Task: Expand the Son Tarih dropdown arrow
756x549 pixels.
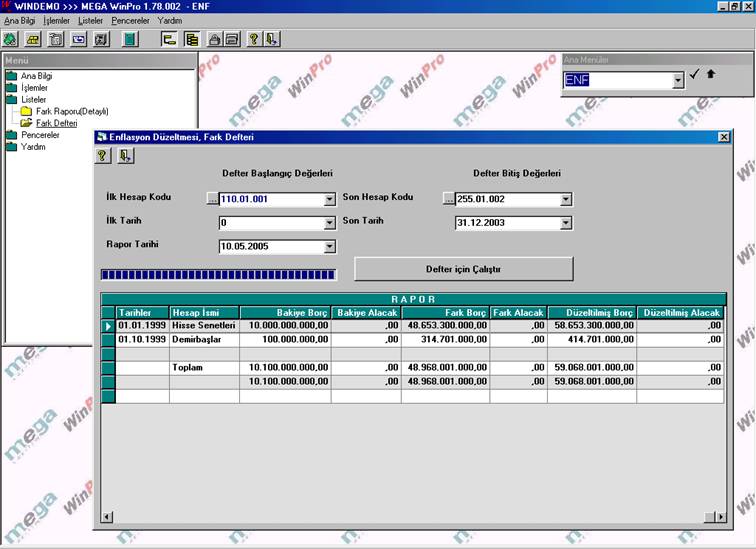Action: [566, 223]
